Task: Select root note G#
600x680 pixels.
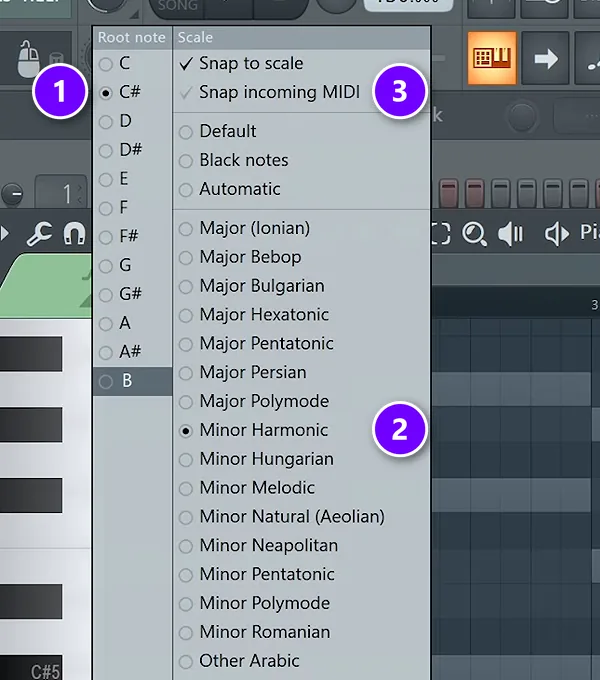Action: point(132,294)
